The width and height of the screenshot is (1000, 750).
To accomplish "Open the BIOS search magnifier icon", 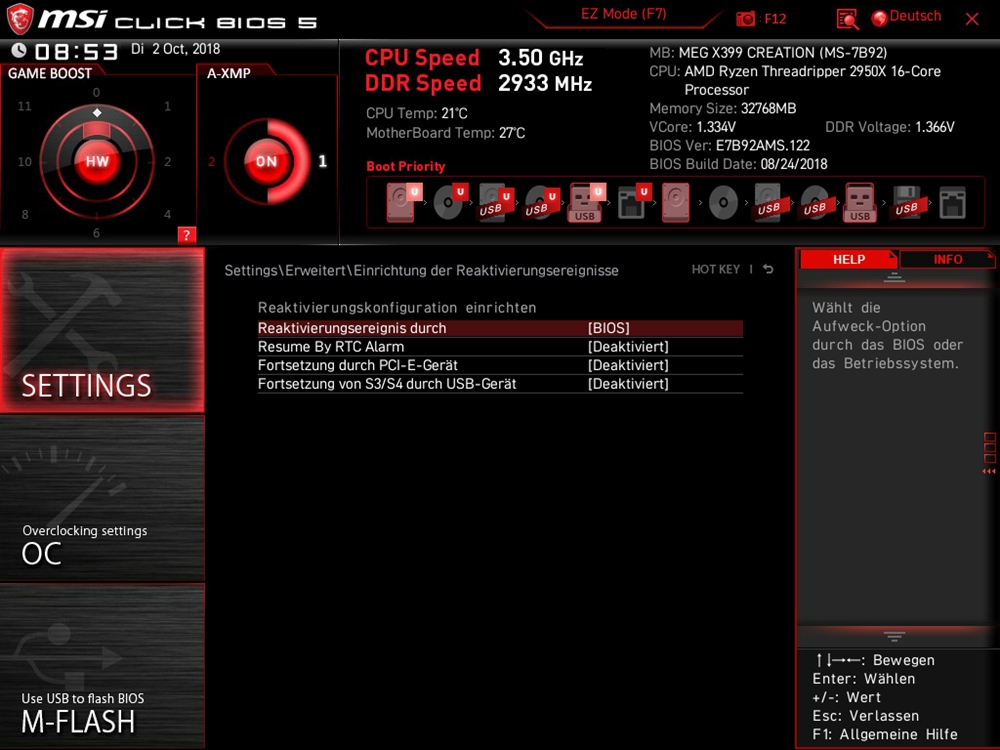I will [847, 19].
